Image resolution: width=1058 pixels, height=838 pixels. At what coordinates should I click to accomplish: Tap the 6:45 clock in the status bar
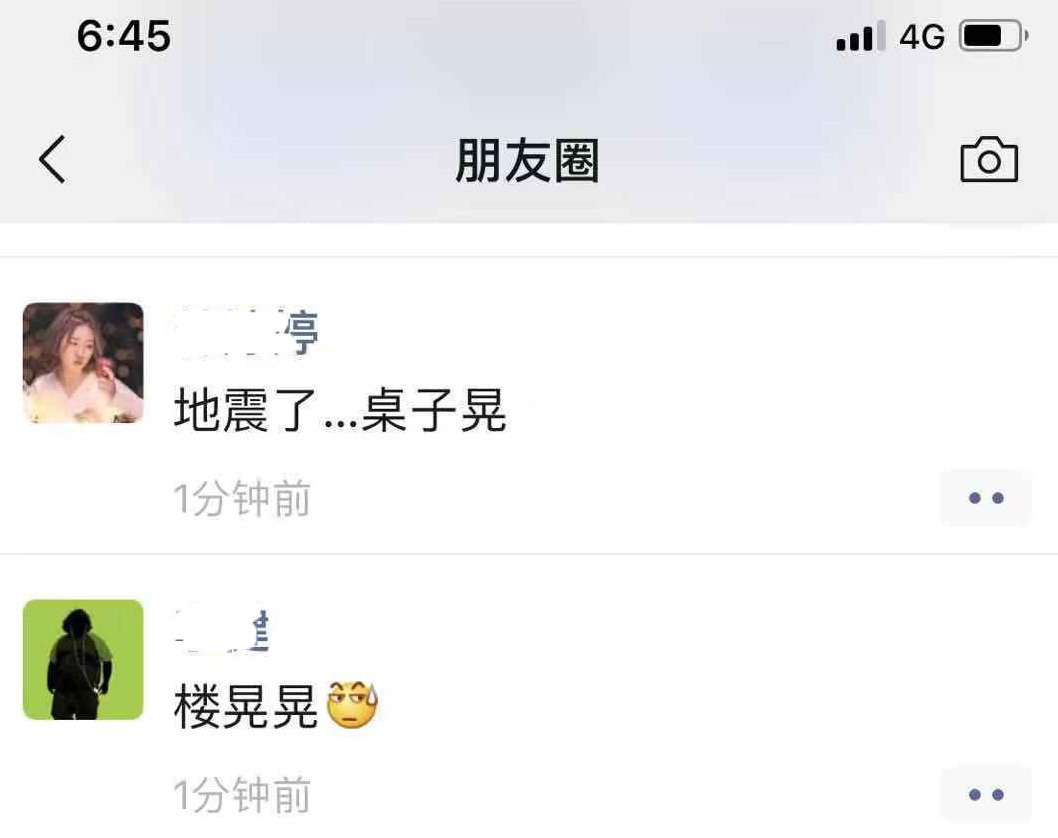pyautogui.click(x=124, y=36)
